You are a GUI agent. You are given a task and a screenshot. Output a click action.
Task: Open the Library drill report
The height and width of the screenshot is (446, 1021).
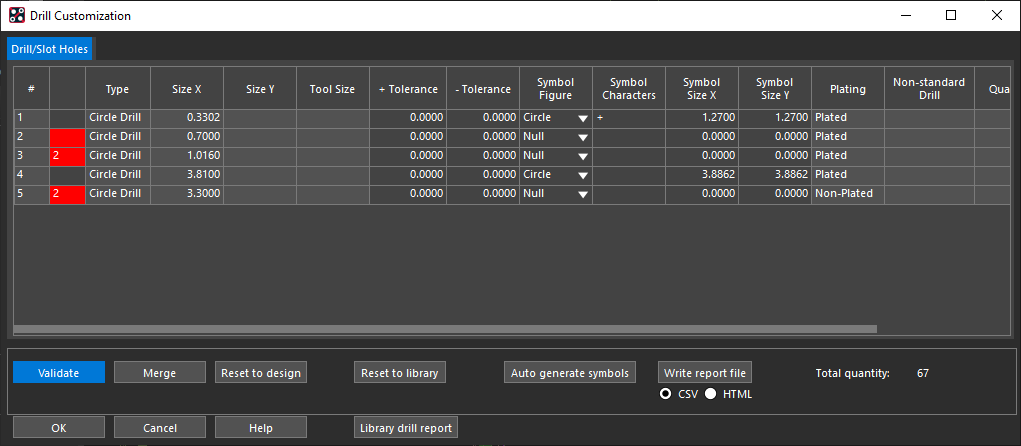(x=406, y=427)
